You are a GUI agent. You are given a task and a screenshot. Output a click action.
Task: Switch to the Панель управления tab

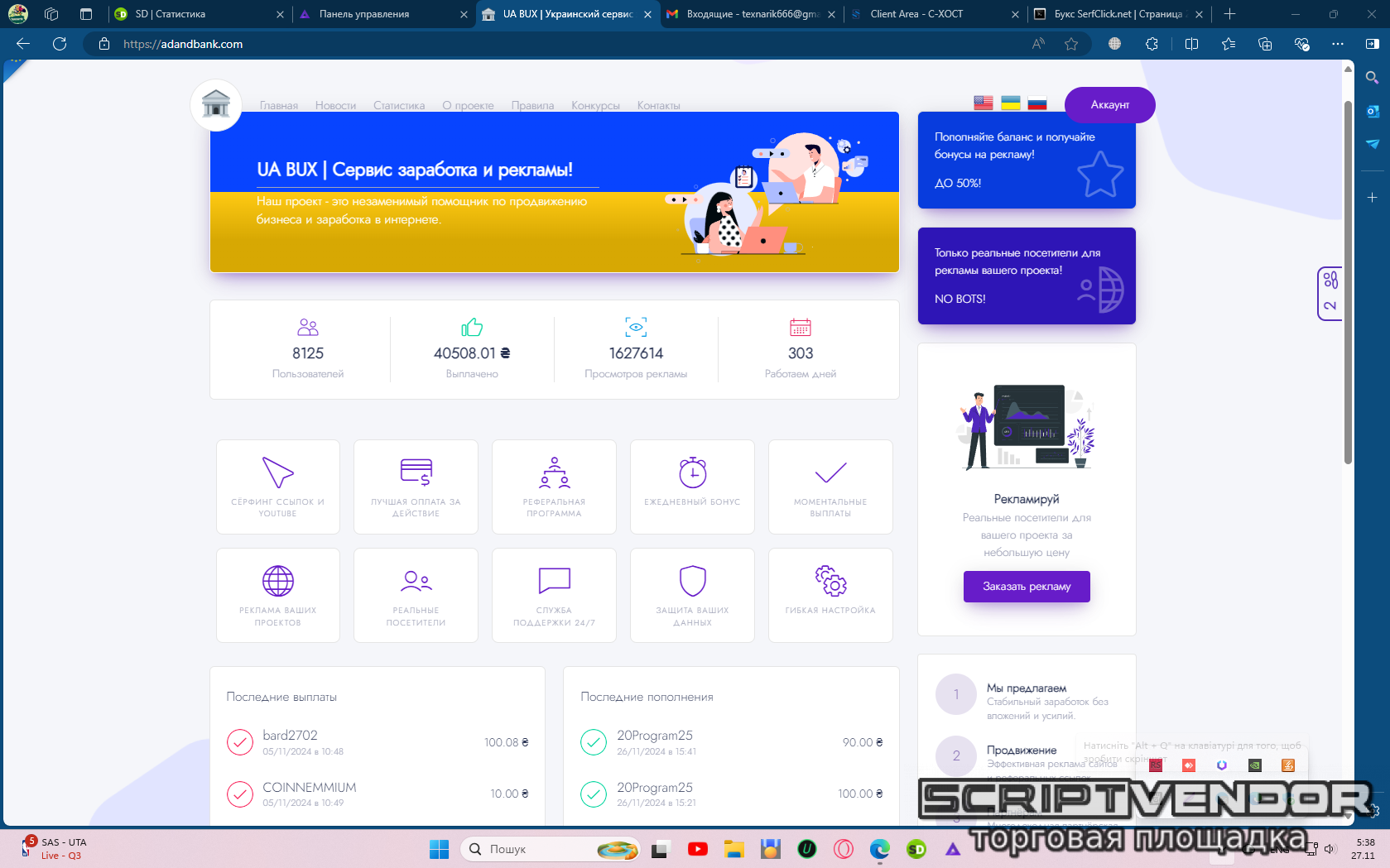pyautogui.click(x=382, y=14)
